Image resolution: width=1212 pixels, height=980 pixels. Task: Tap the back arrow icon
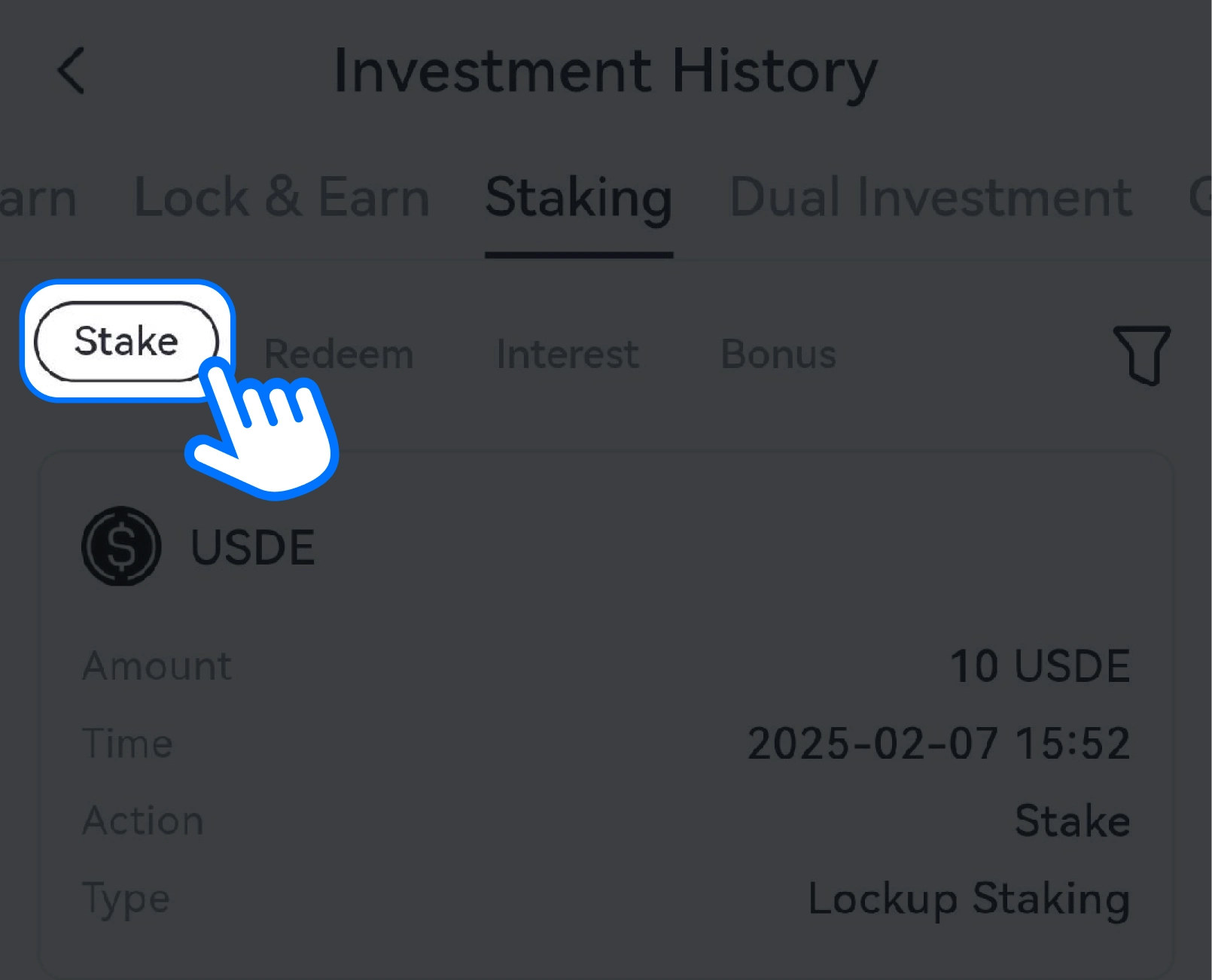click(x=72, y=71)
